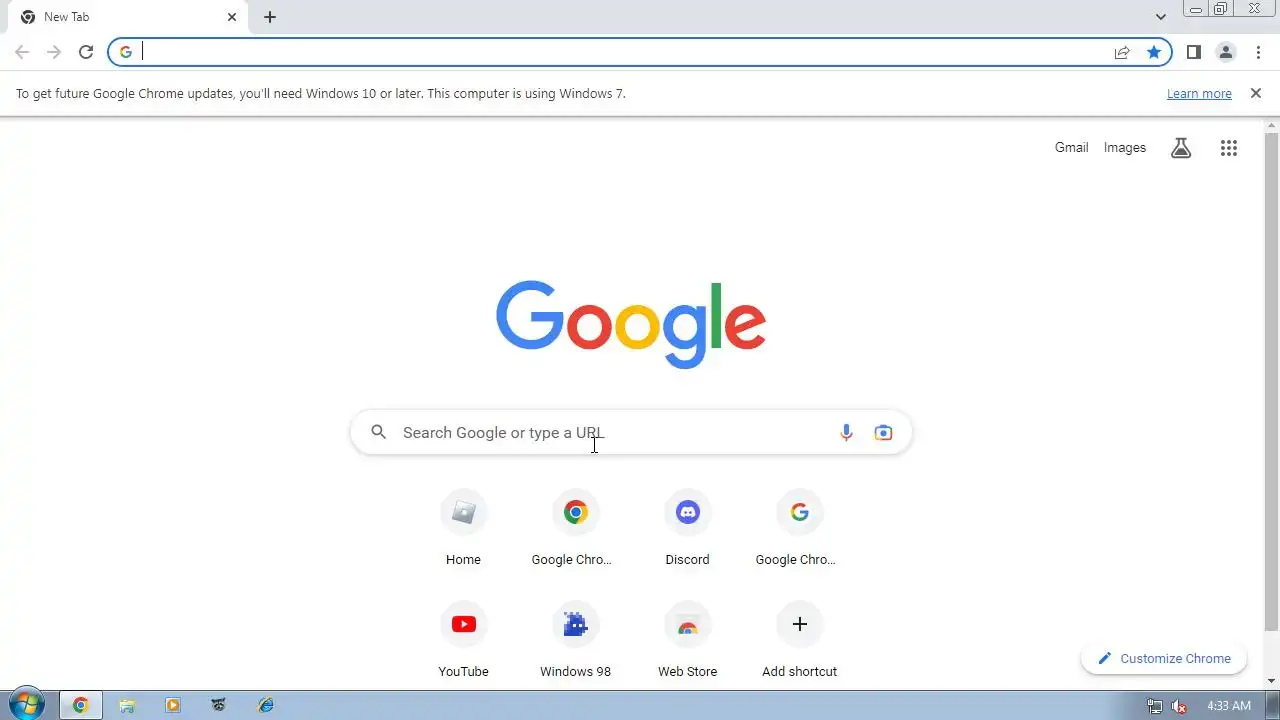The width and height of the screenshot is (1280, 720).
Task: Click the scrollbar up arrow
Action: pos(1272,125)
